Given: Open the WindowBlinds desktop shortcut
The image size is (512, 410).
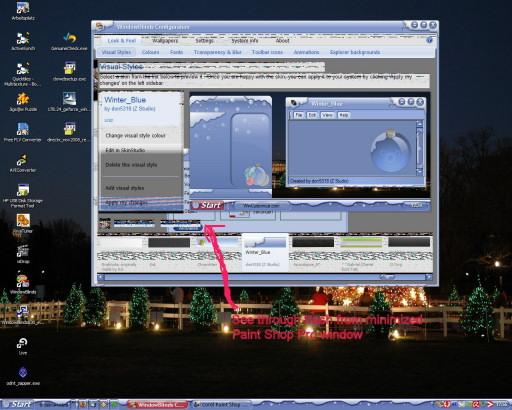Looking at the screenshot, I should (23, 284).
